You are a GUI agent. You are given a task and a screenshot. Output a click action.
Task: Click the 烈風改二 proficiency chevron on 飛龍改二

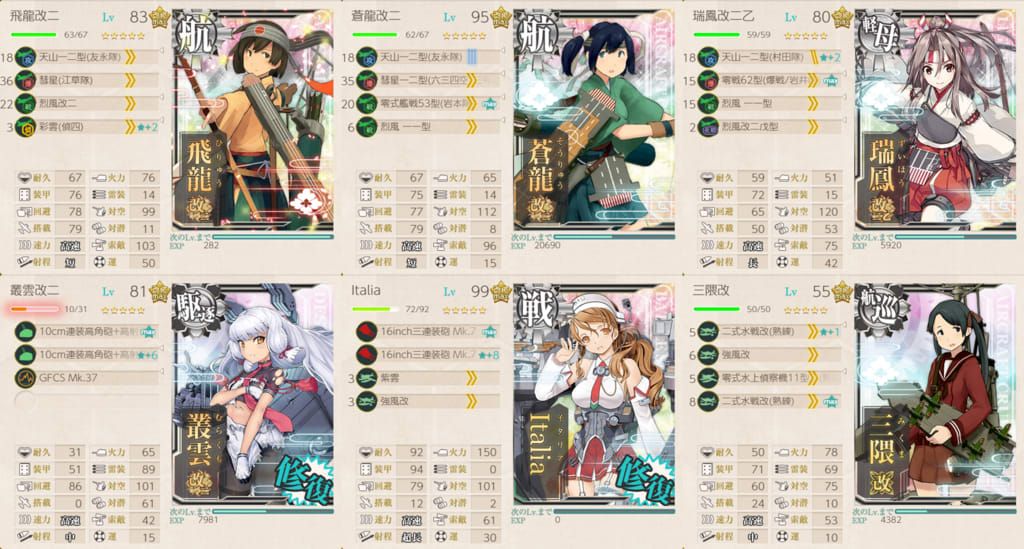(130, 104)
